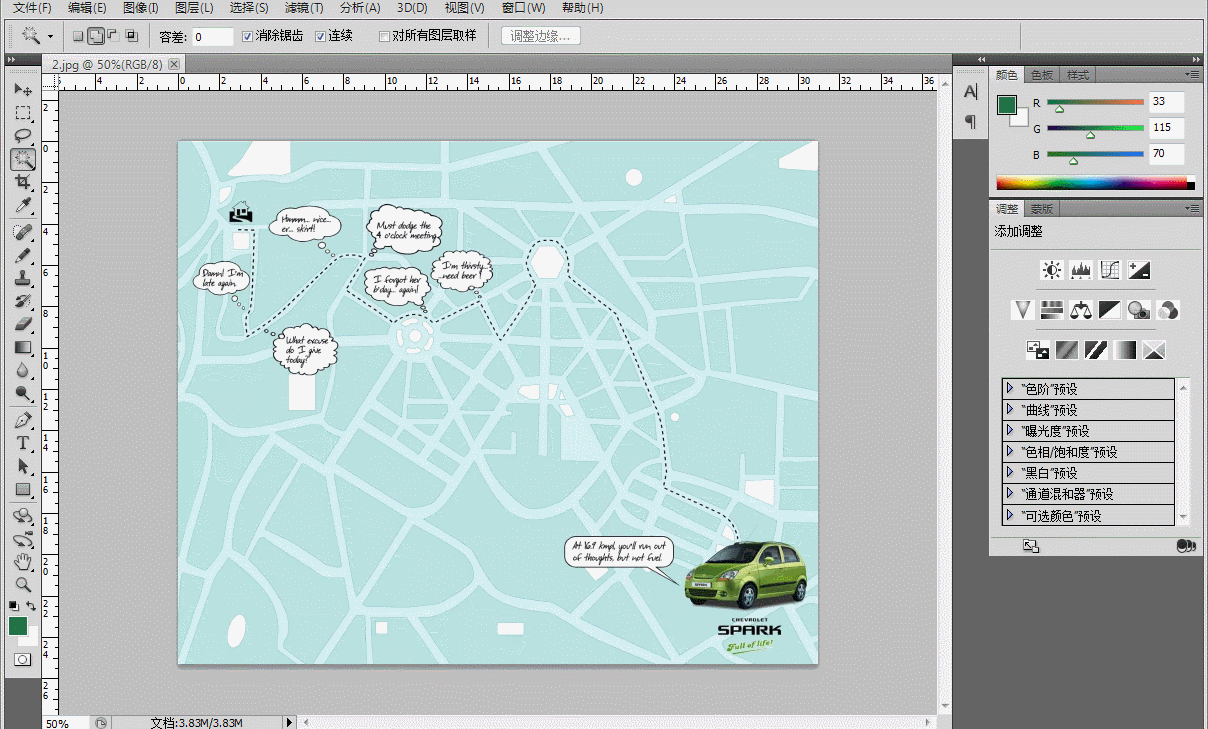This screenshot has width=1208, height=729.
Task: Pick the Eyedropper tool
Action: [x=22, y=205]
